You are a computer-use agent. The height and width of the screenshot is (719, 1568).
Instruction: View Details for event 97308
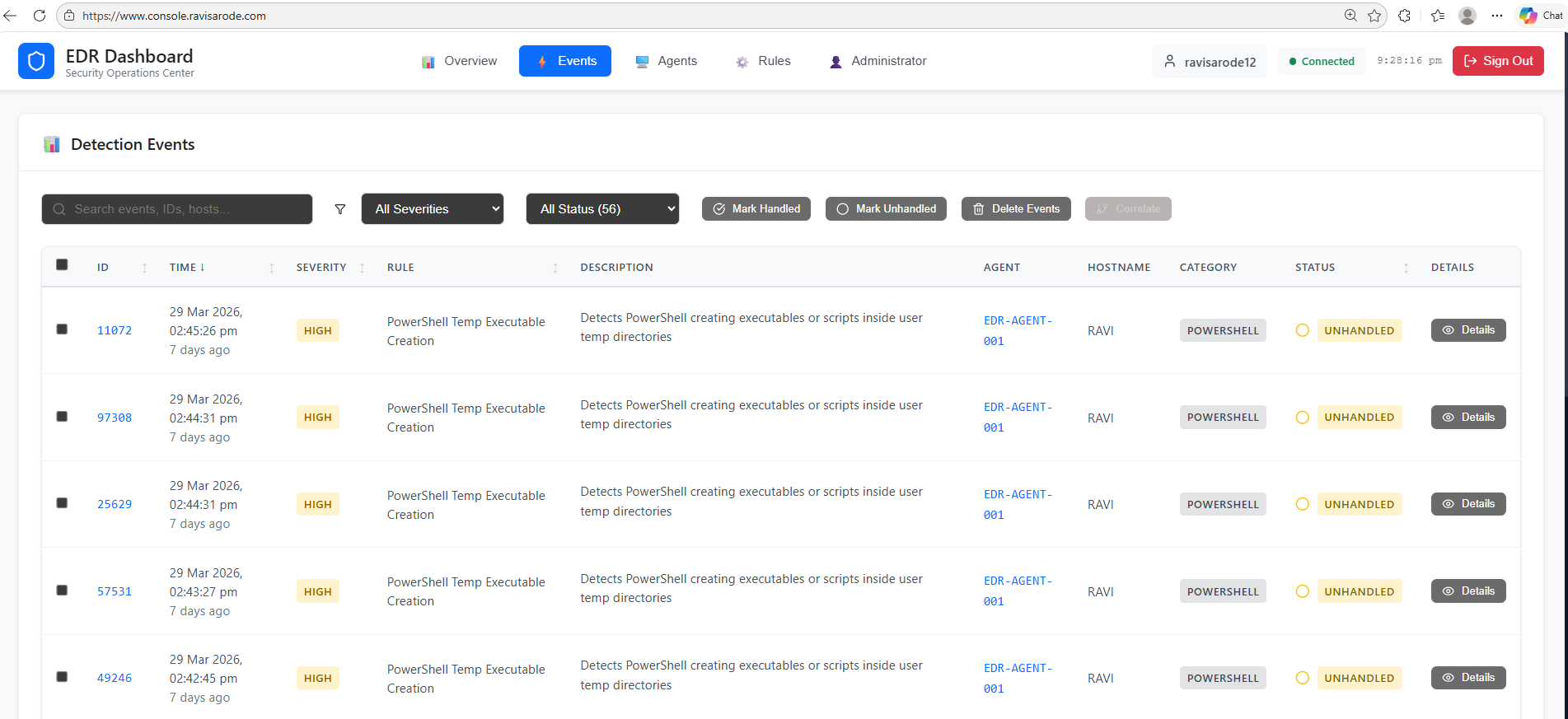point(1468,418)
